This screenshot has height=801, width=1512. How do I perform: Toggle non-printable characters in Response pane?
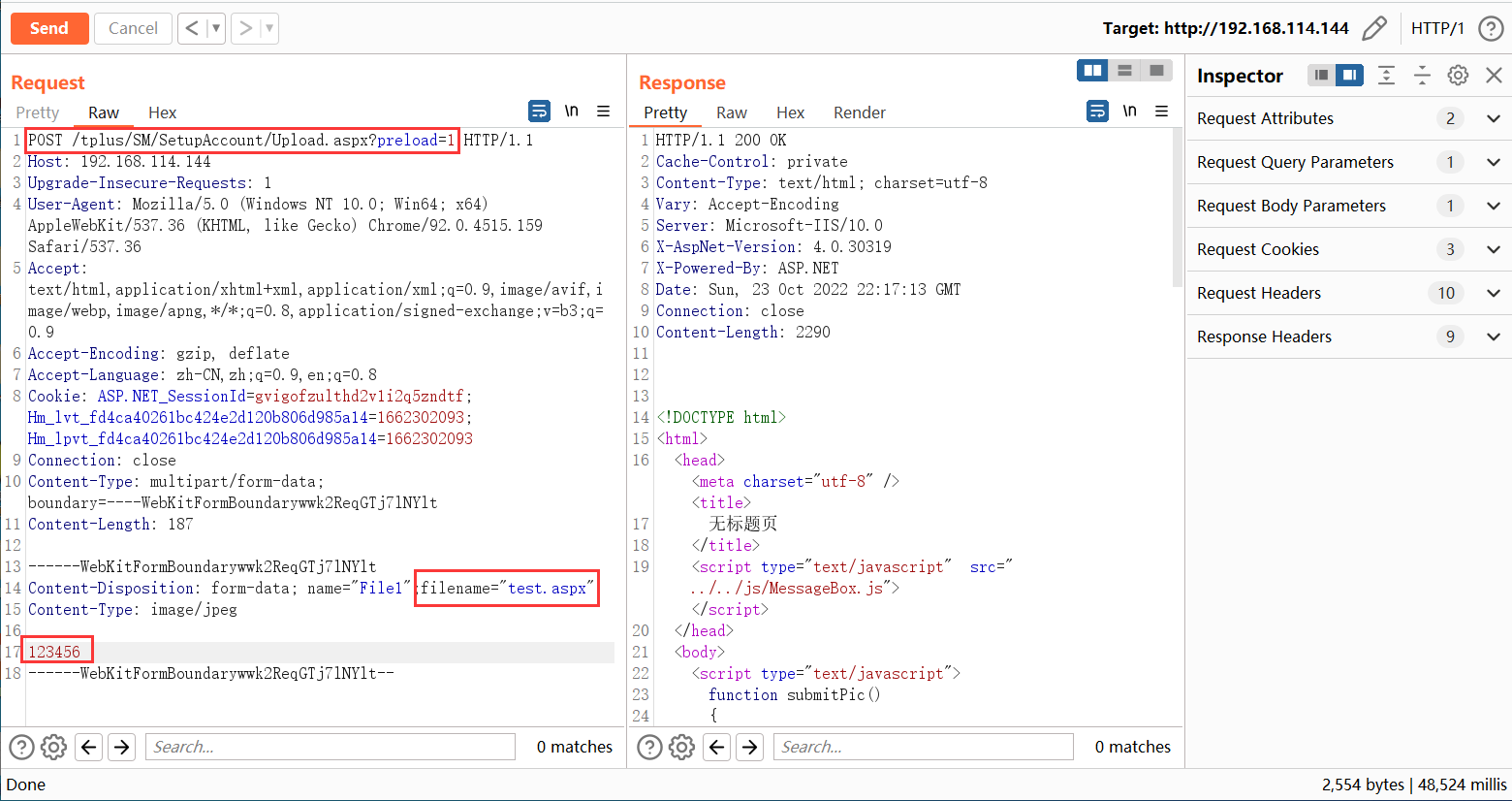(1130, 111)
